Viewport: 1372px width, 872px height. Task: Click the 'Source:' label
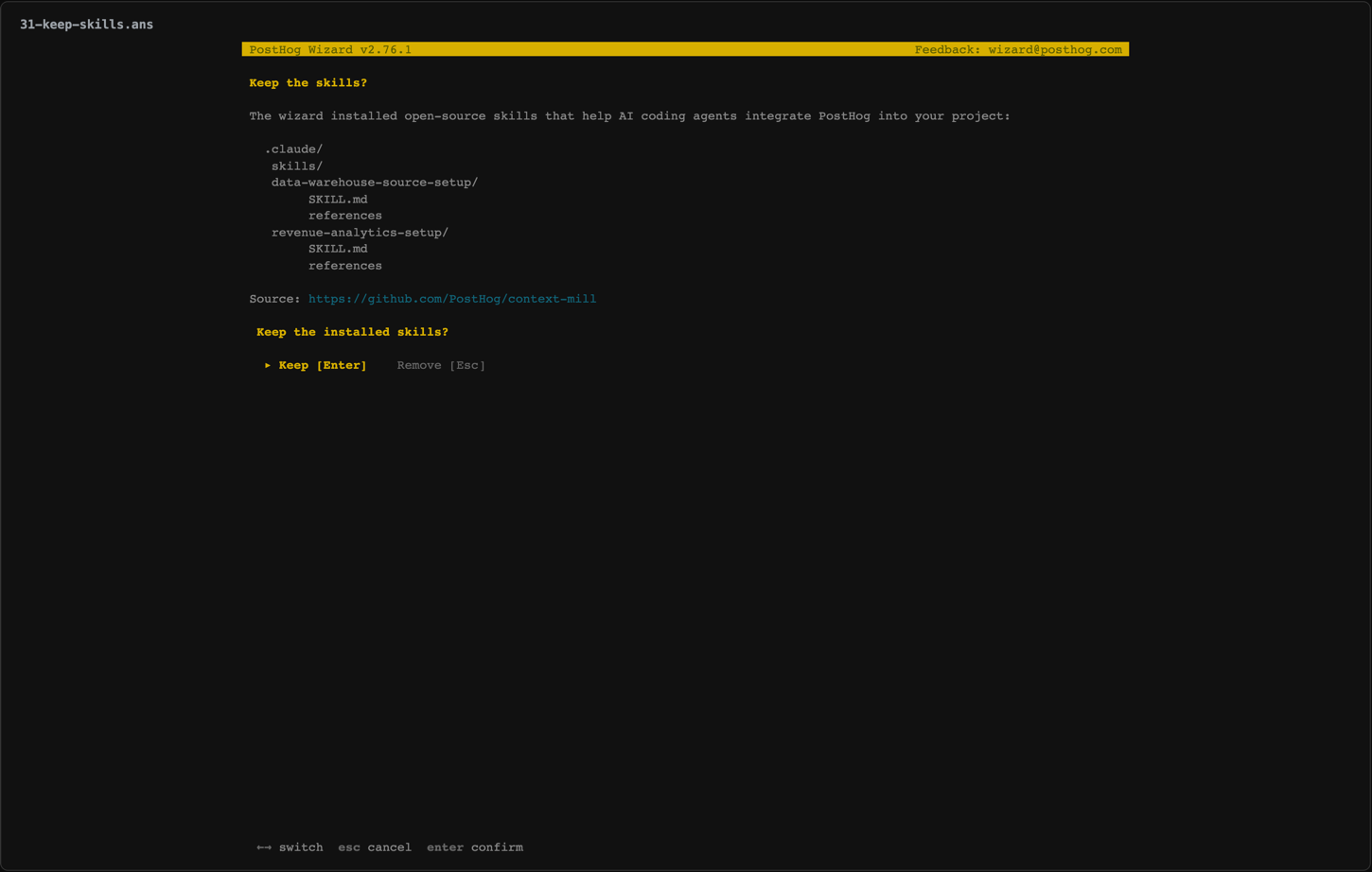click(274, 299)
